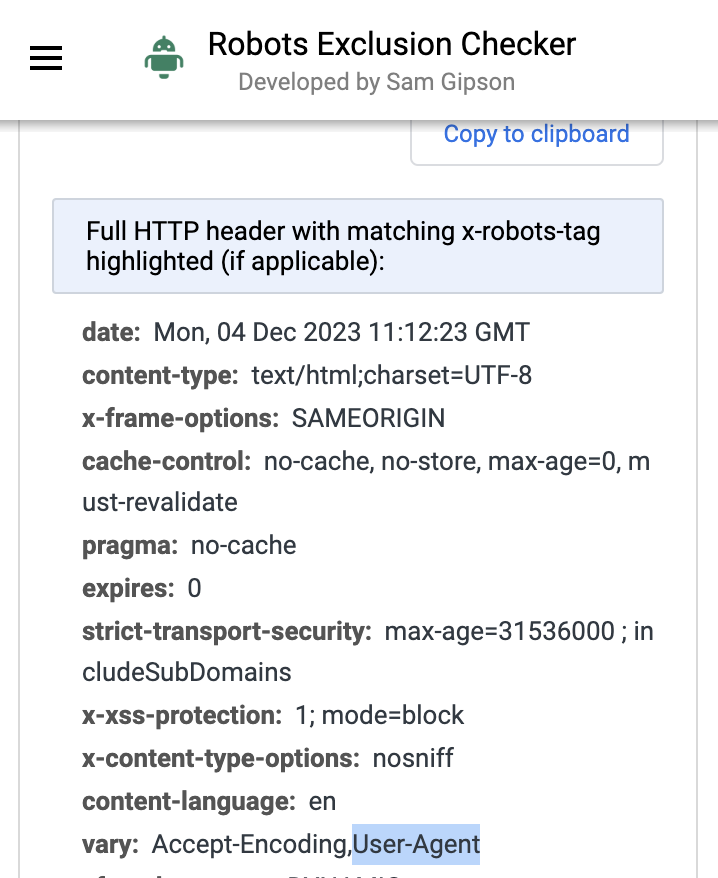Viewport: 718px width, 878px height.
Task: Click the Full HTTP header info banner
Action: [x=358, y=246]
